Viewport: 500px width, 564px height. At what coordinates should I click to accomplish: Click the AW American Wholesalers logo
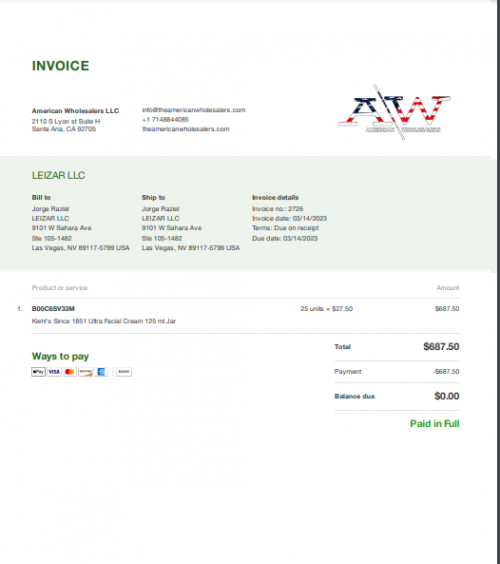coord(394,112)
